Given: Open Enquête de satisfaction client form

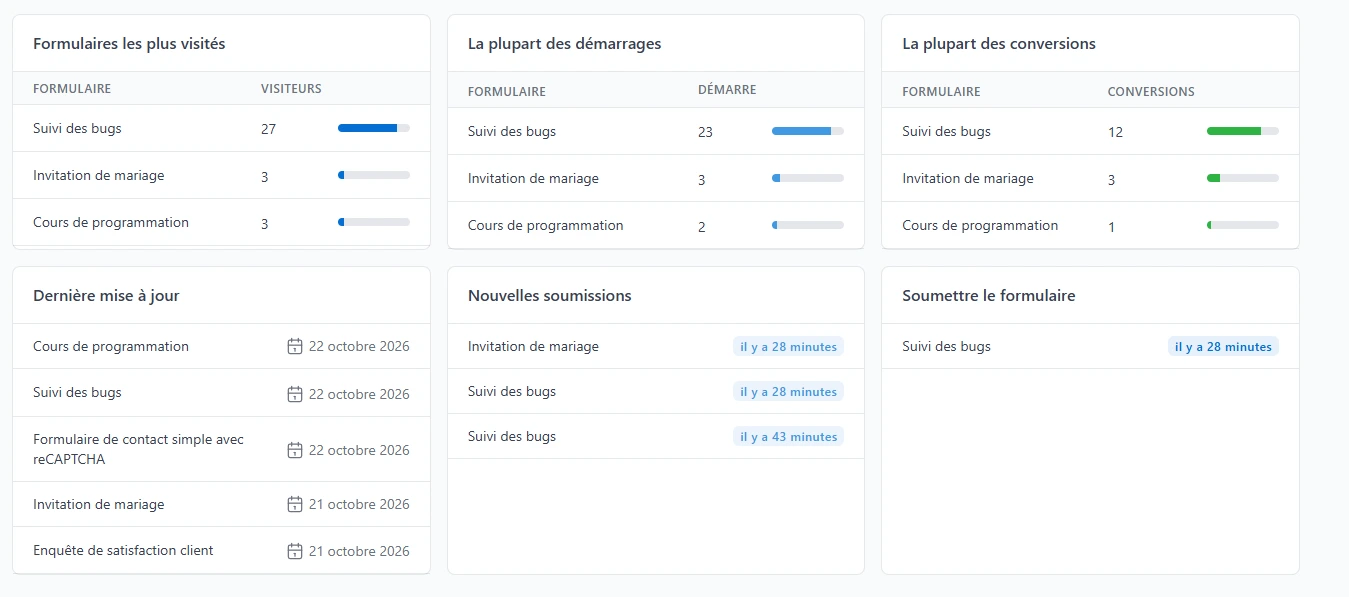Looking at the screenshot, I should (123, 550).
